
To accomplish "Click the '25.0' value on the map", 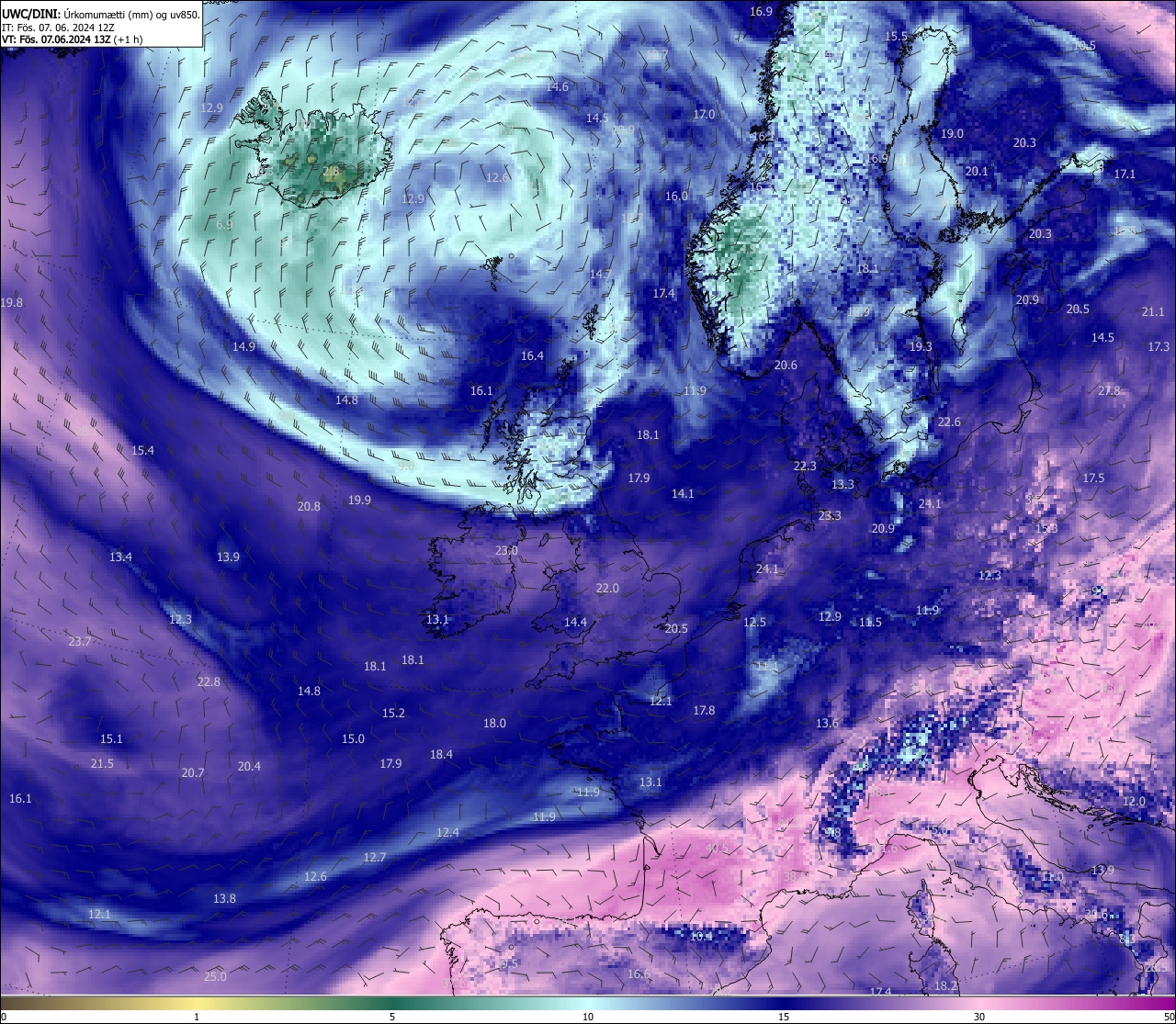I will [215, 977].
